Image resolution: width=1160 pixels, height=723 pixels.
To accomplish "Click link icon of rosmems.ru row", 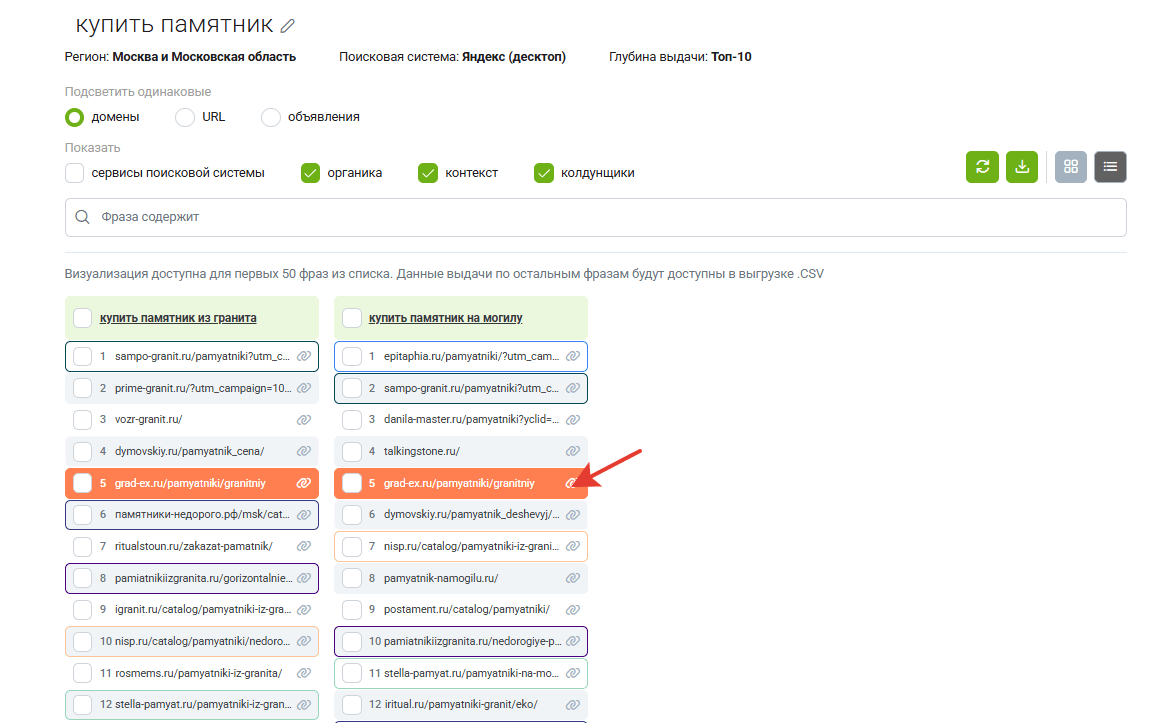I will (x=304, y=673).
